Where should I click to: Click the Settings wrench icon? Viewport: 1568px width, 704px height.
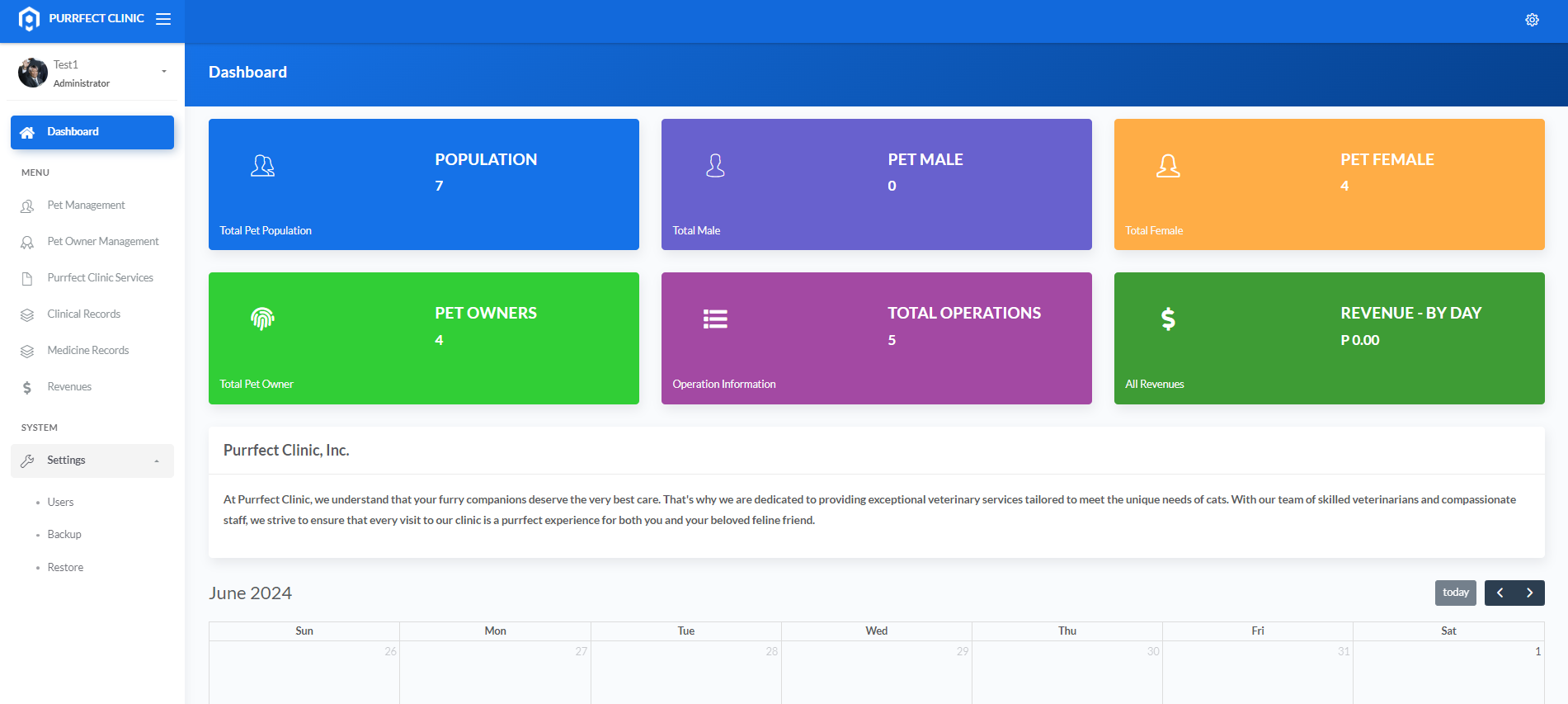[27, 461]
